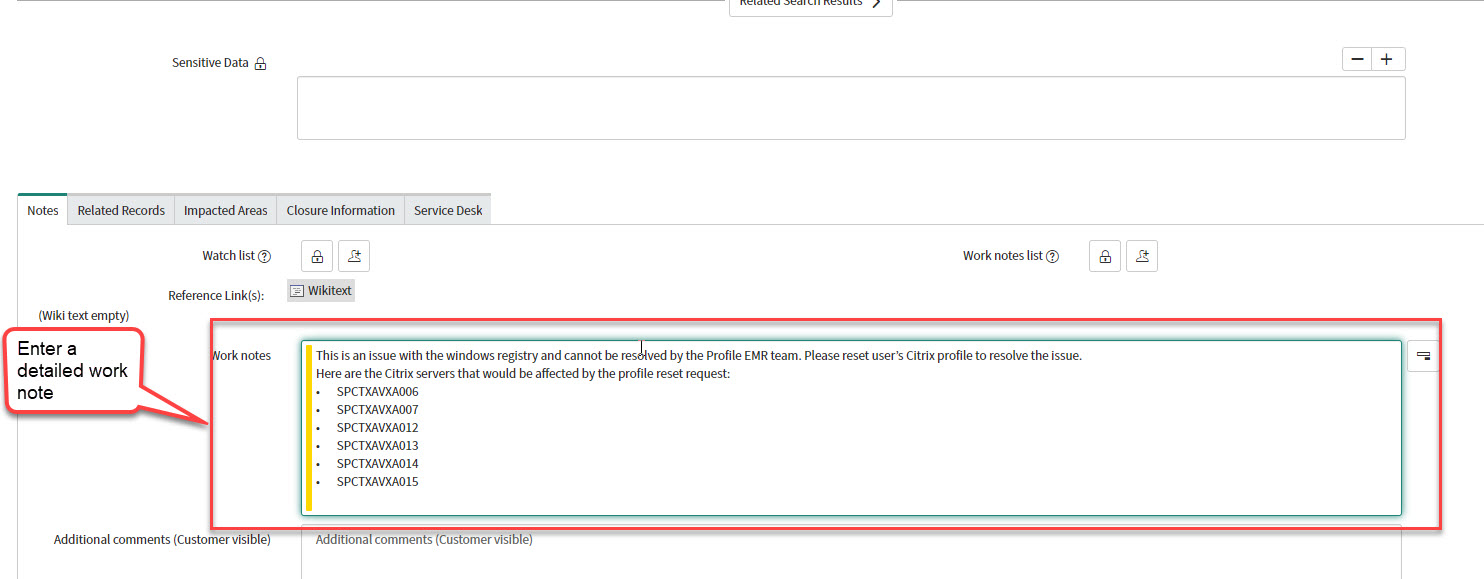This screenshot has height=579, width=1484.
Task: Open the Work notes list help icon
Action: tap(1053, 256)
